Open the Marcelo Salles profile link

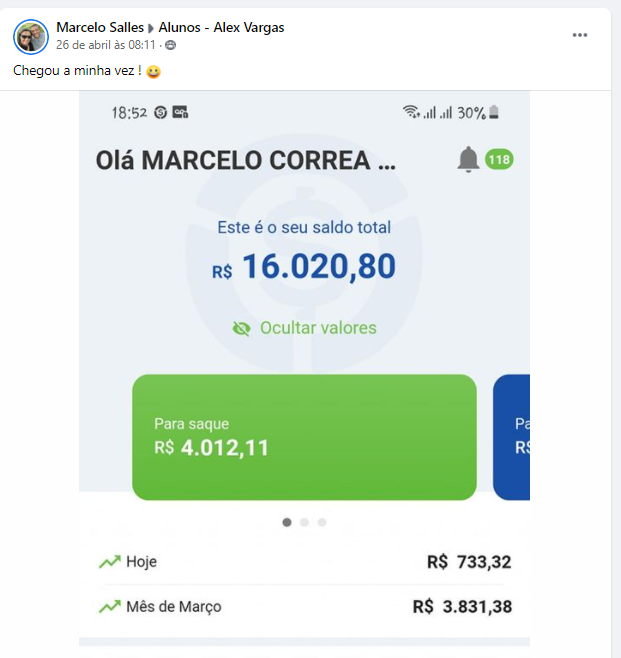(100, 27)
